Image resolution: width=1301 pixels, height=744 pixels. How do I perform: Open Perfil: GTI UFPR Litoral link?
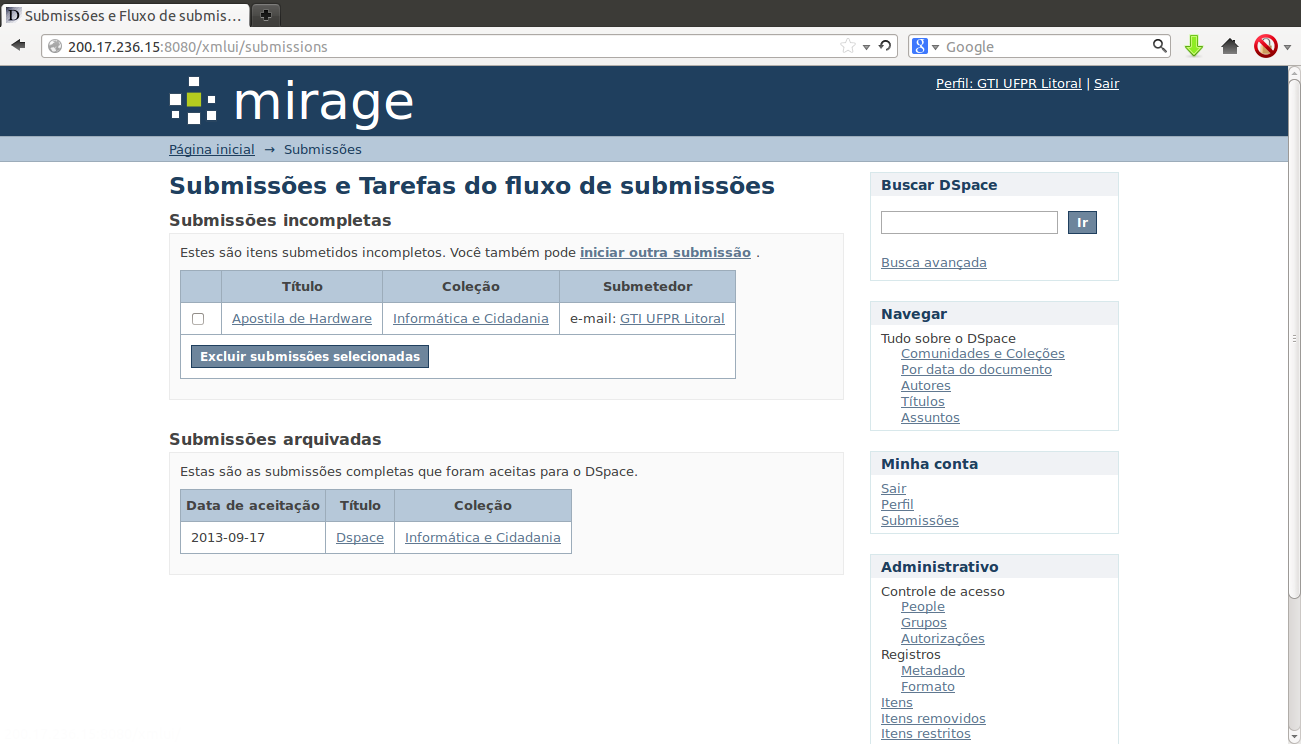1008,84
